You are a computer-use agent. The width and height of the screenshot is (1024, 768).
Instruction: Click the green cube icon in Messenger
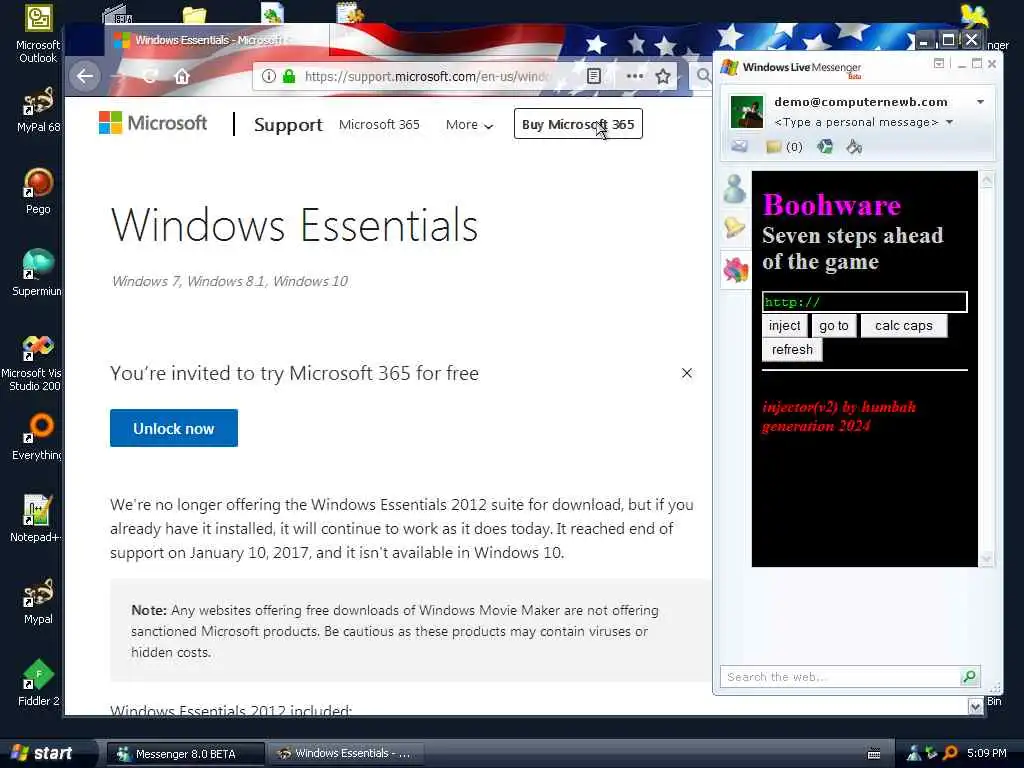(x=825, y=146)
